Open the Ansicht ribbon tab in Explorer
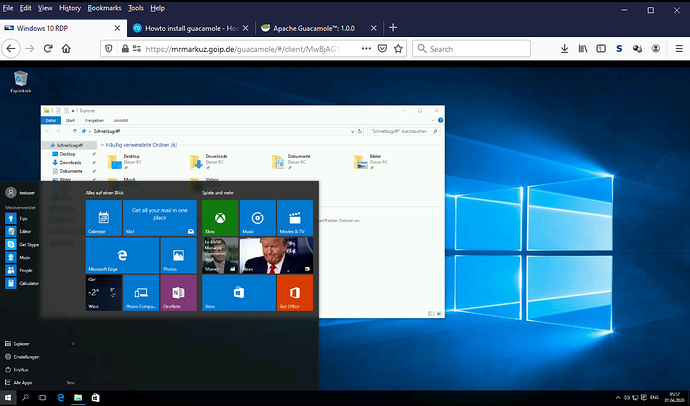 click(x=121, y=120)
